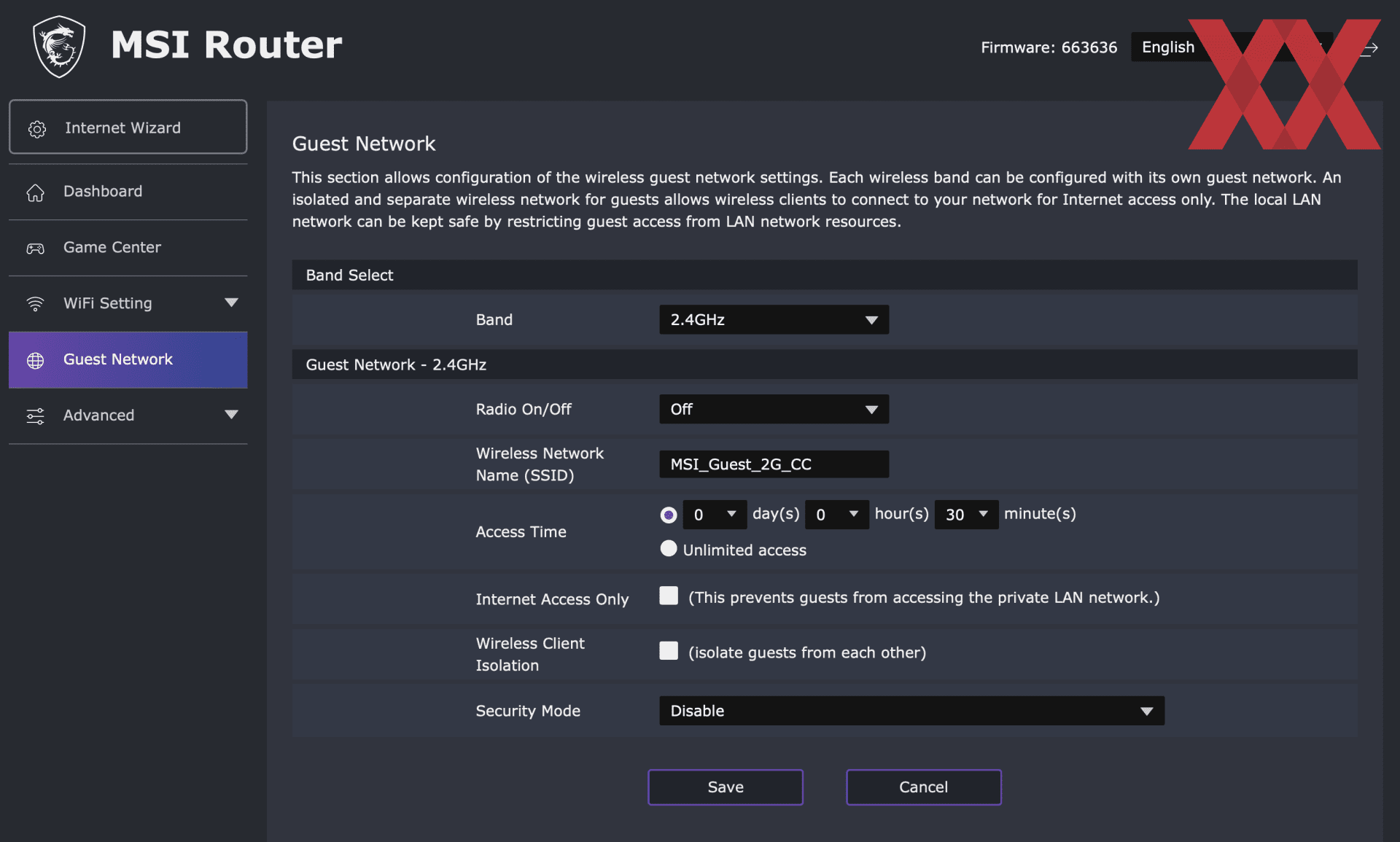Click the Internet Wizard gear icon
This screenshot has width=1400, height=842.
click(x=37, y=129)
